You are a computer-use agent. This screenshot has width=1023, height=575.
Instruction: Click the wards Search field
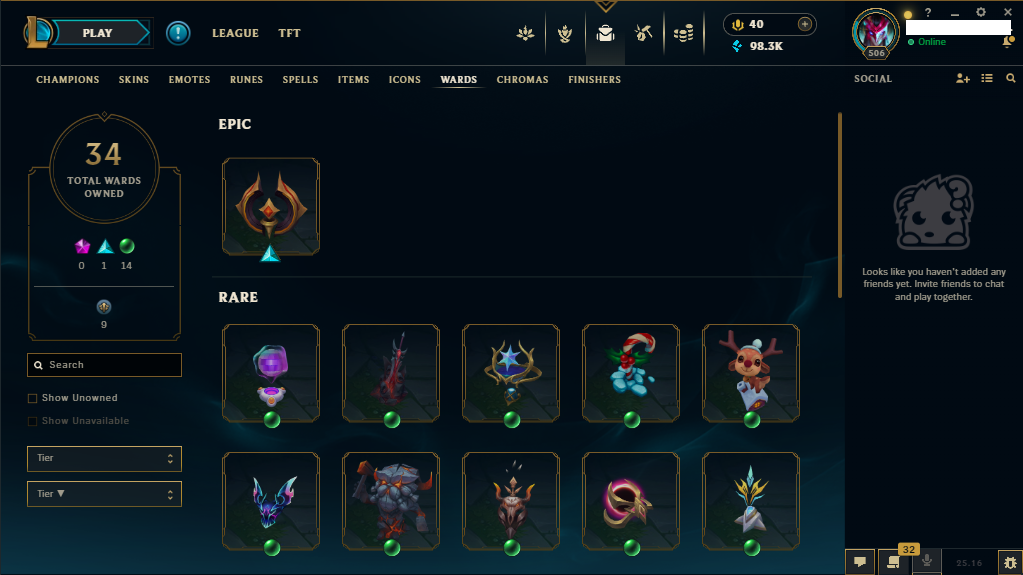point(104,365)
